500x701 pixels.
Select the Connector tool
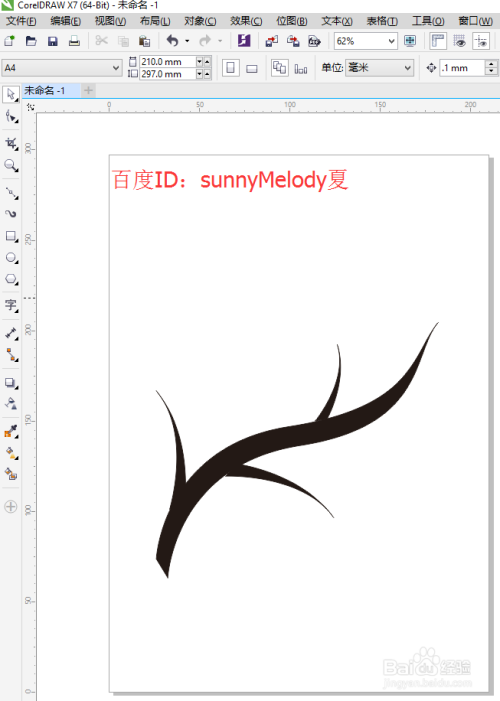tap(11, 355)
